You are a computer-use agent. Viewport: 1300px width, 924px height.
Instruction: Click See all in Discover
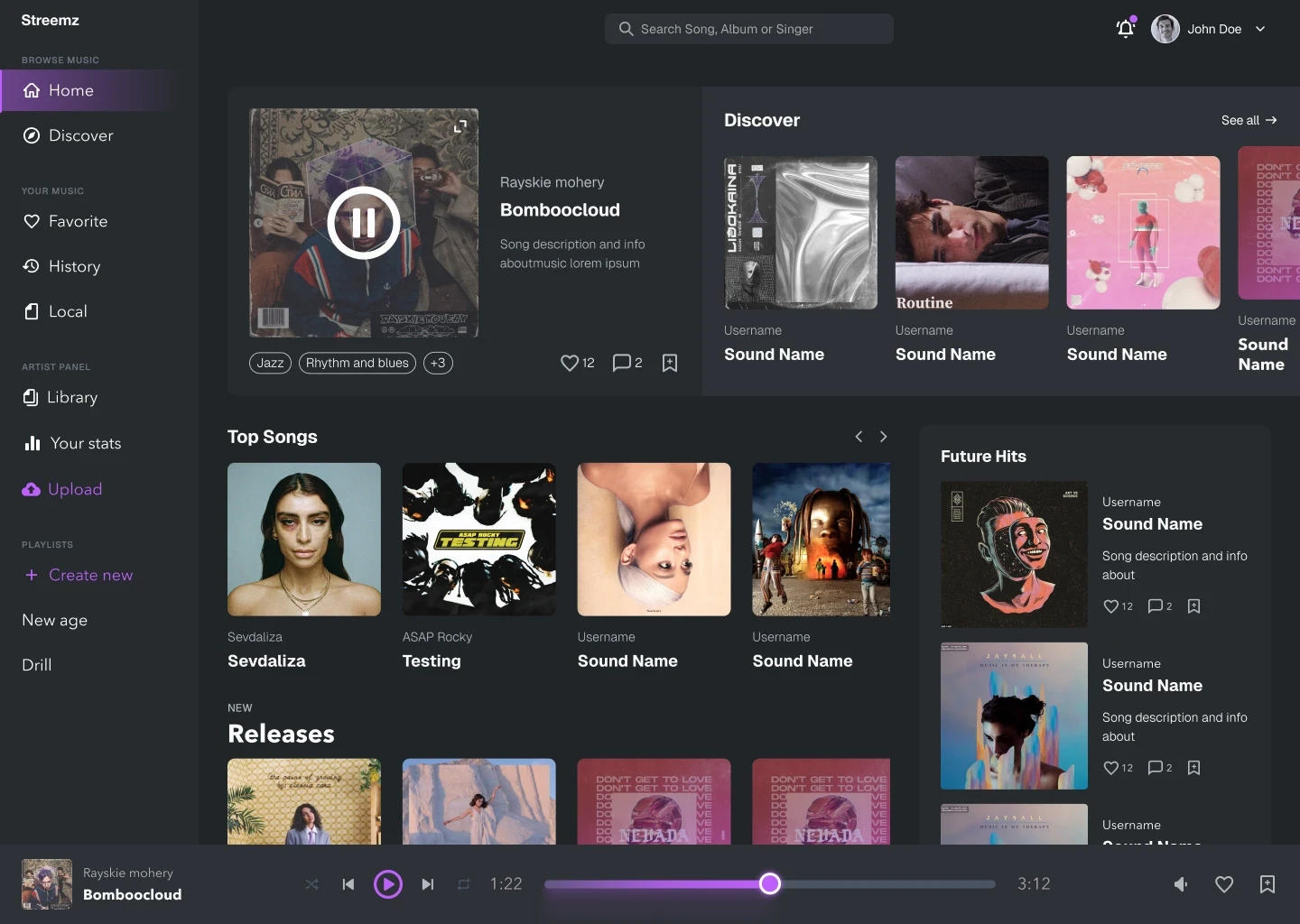click(1249, 120)
